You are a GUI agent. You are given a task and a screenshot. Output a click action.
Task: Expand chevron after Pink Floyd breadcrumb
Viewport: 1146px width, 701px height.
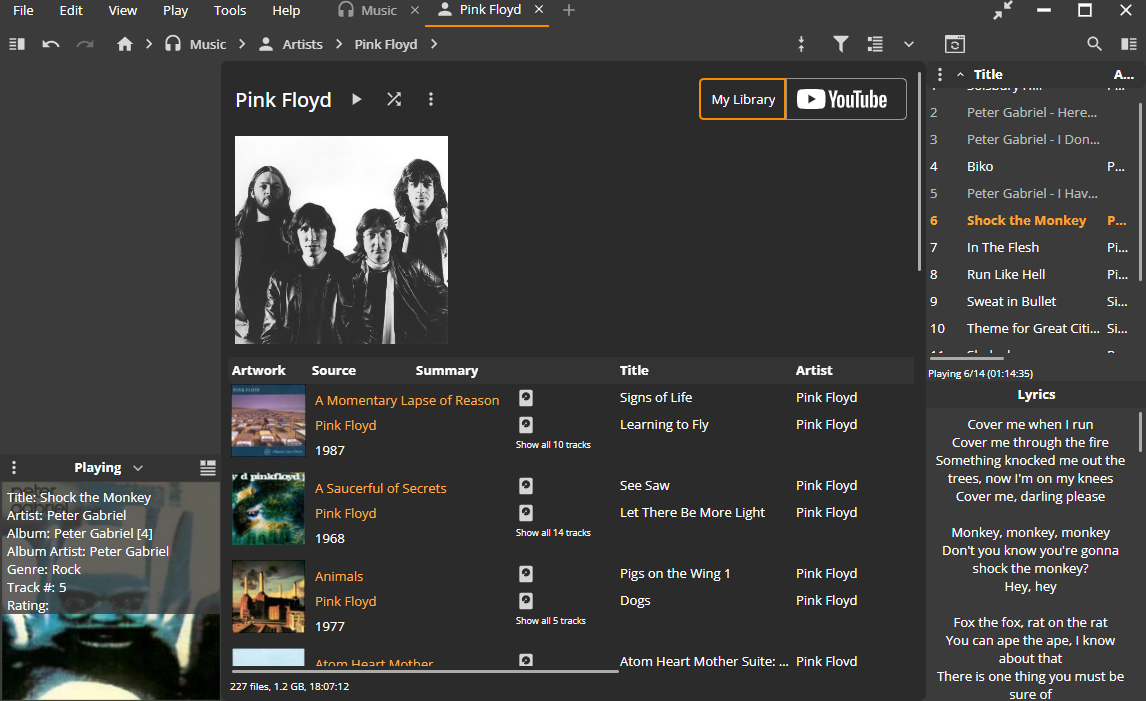tap(433, 44)
